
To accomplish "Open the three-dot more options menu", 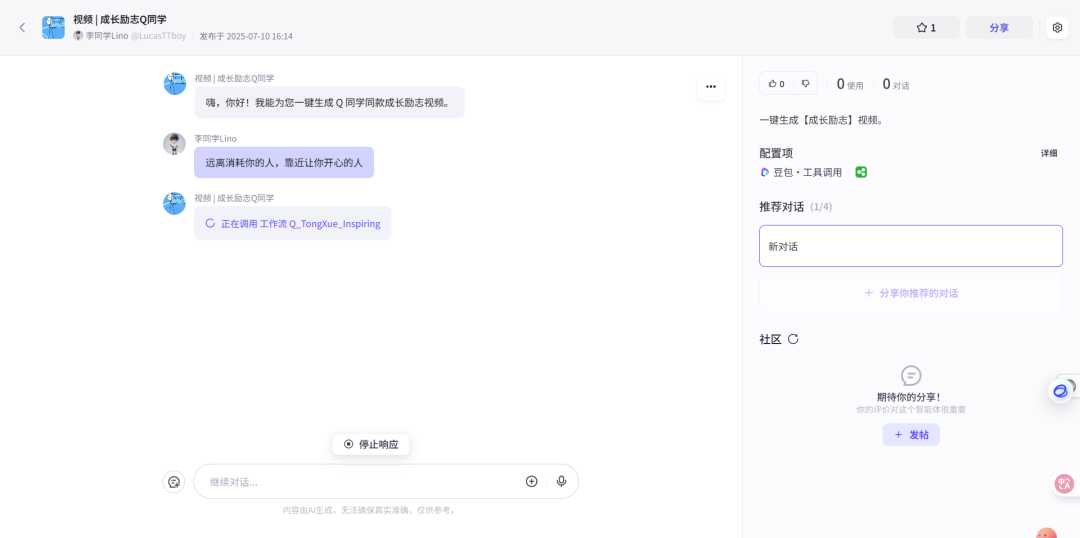I will (711, 87).
